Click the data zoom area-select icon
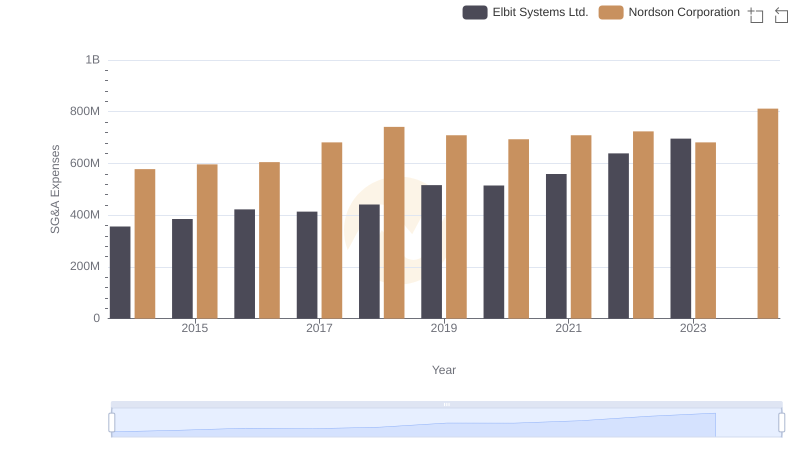The height and width of the screenshot is (461, 800). [756, 15]
